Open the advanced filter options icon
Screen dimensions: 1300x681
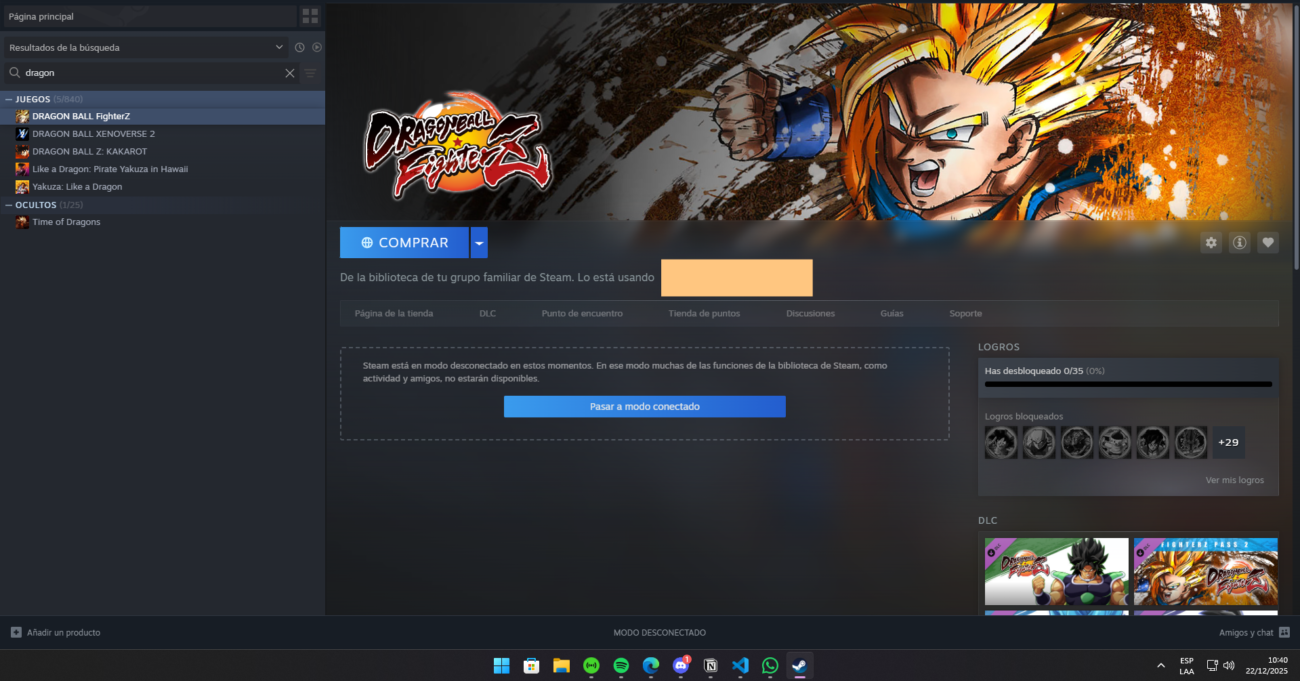click(x=310, y=73)
